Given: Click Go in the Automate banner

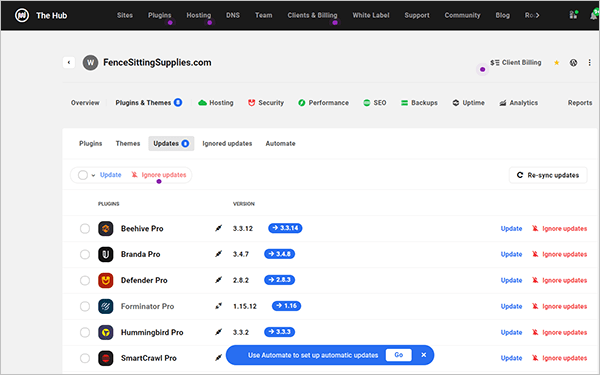Looking at the screenshot, I should [x=399, y=355].
